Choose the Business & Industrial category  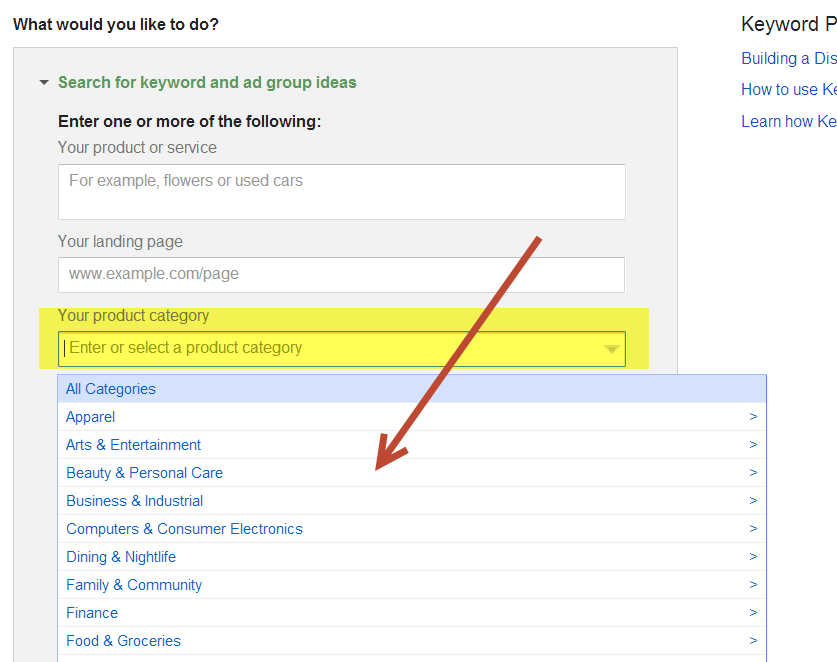pyautogui.click(x=134, y=501)
